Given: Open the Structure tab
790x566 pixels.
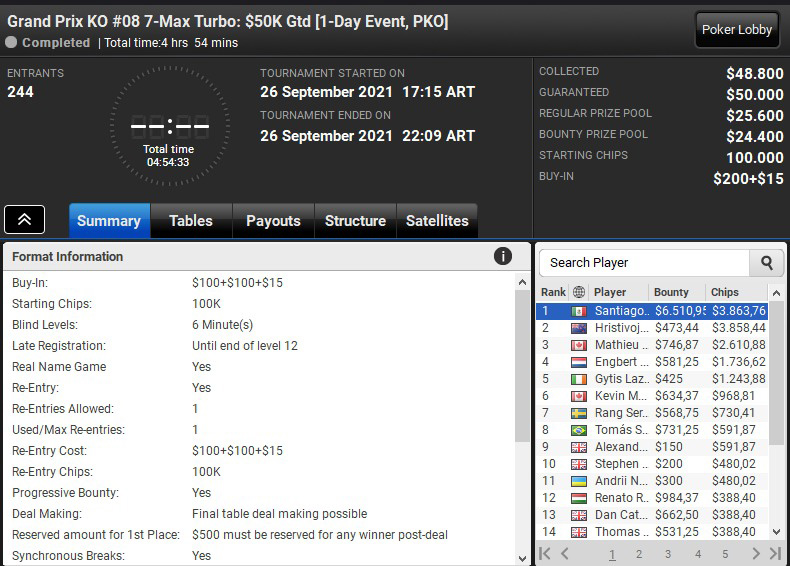Looking at the screenshot, I should tap(355, 221).
